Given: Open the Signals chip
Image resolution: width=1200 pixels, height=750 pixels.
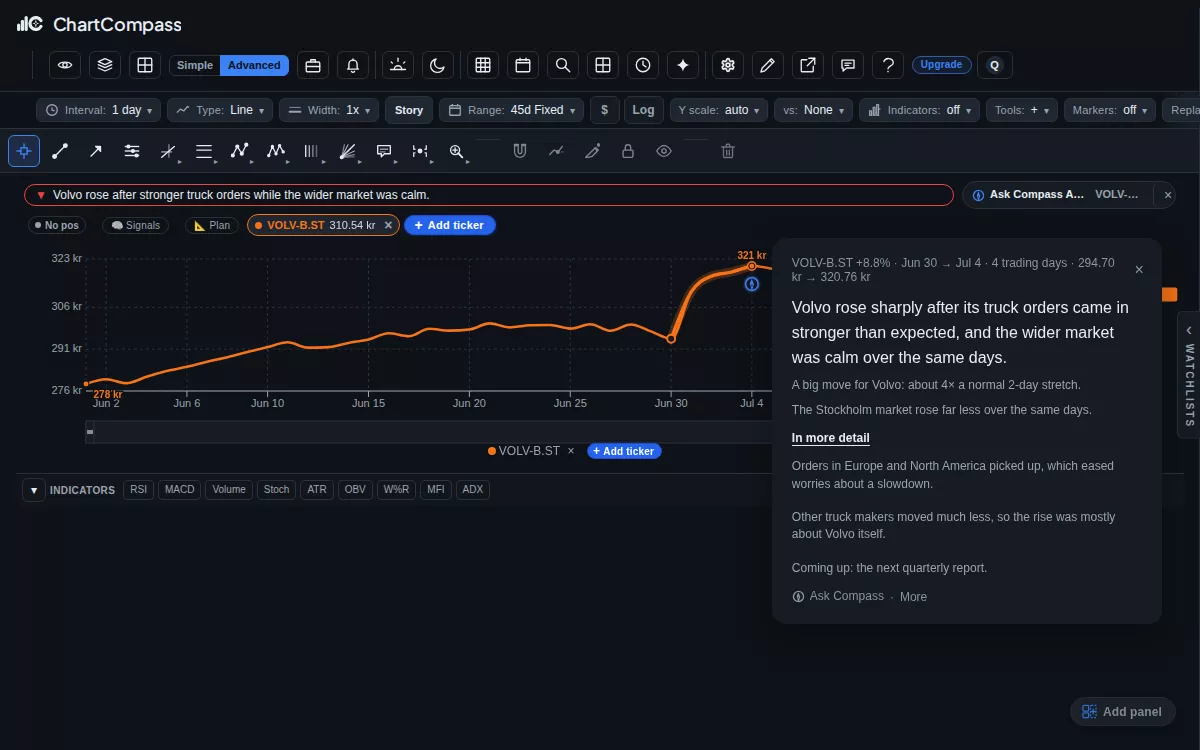Looking at the screenshot, I should tap(135, 225).
